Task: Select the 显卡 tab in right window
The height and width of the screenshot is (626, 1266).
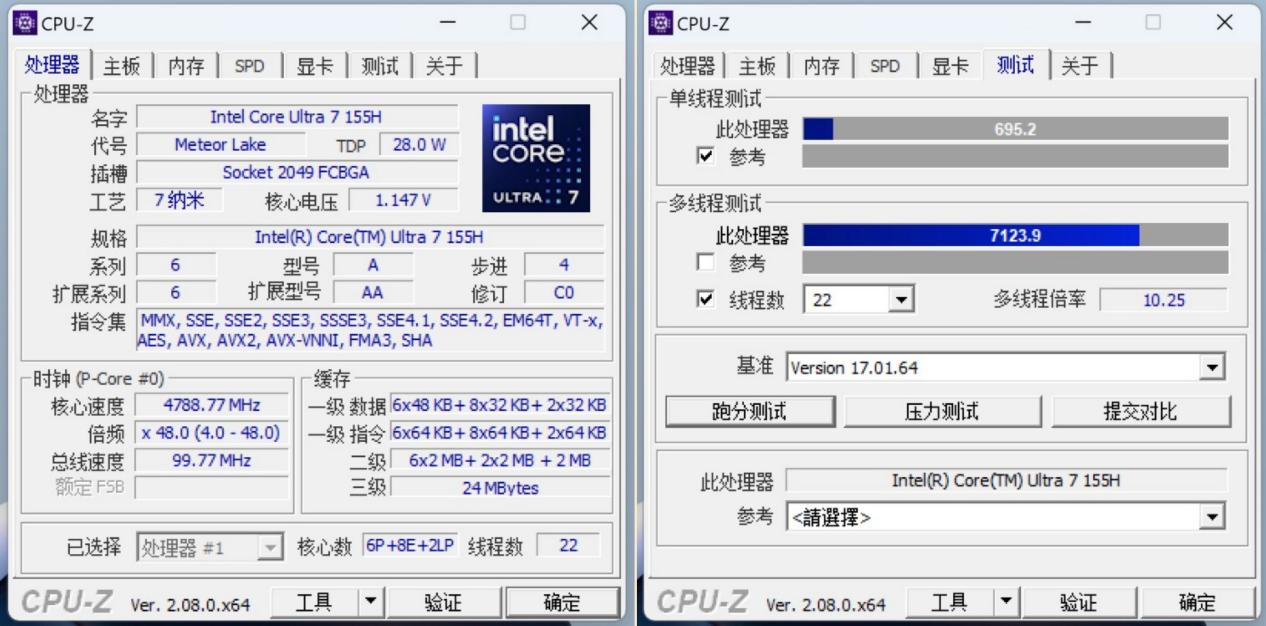Action: (x=950, y=66)
